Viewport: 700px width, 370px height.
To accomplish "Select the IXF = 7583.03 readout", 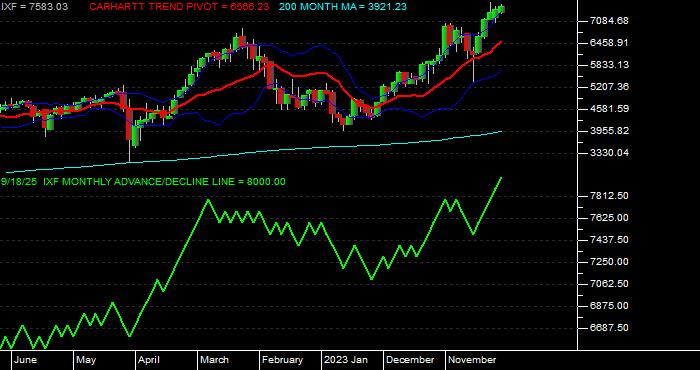I will click(34, 7).
